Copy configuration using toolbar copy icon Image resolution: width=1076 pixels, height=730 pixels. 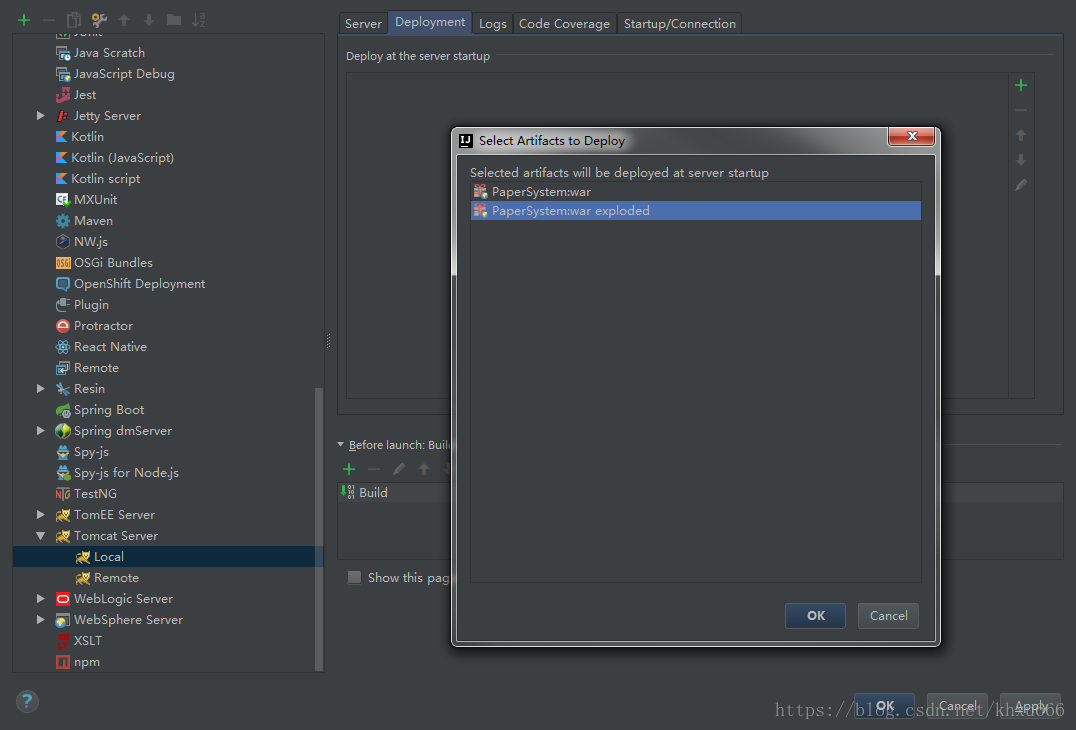[73, 20]
